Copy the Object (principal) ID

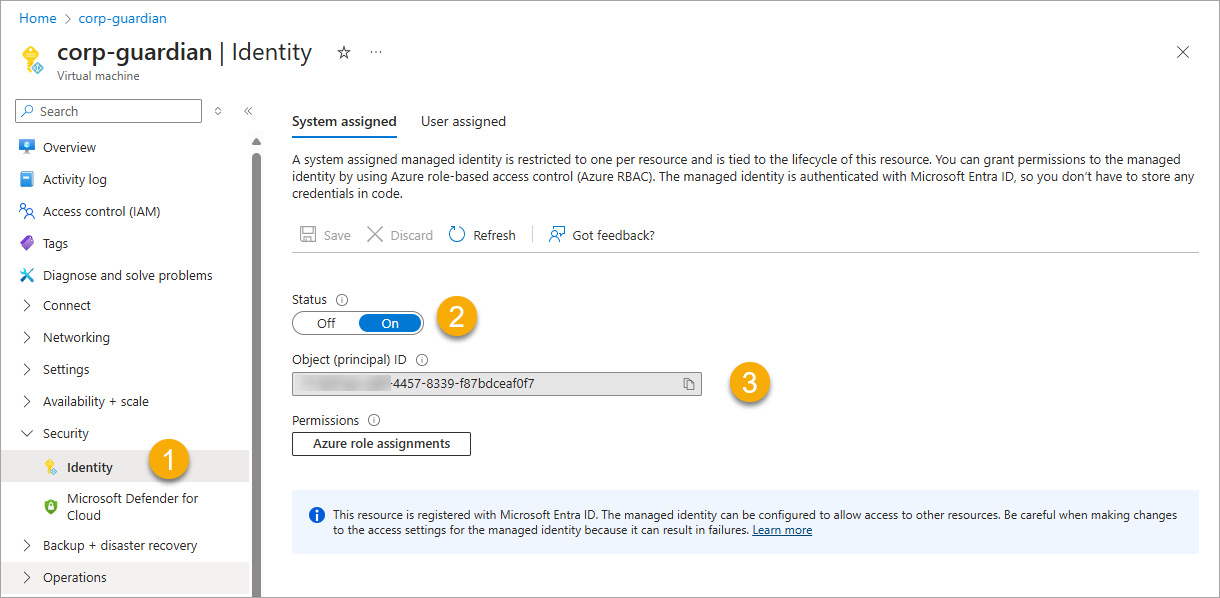pyautogui.click(x=687, y=383)
